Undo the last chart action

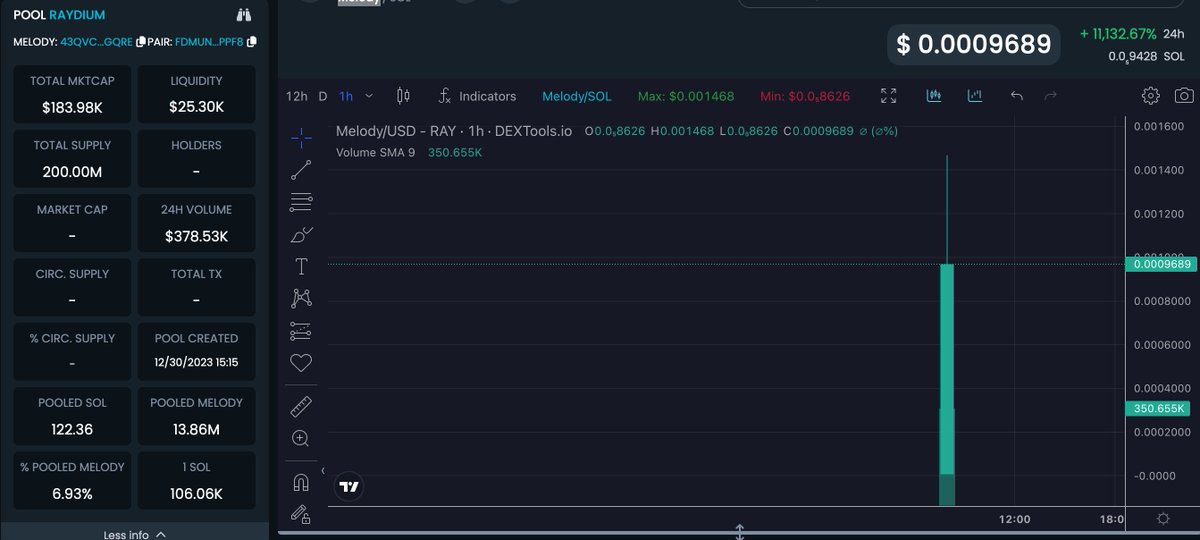pos(1017,96)
